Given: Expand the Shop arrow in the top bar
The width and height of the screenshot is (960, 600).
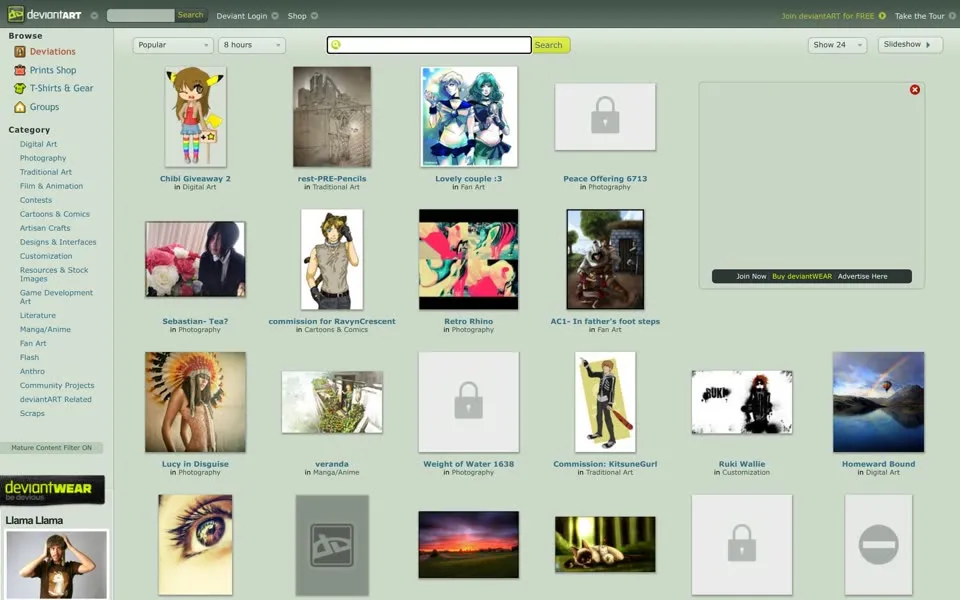Looking at the screenshot, I should [314, 16].
